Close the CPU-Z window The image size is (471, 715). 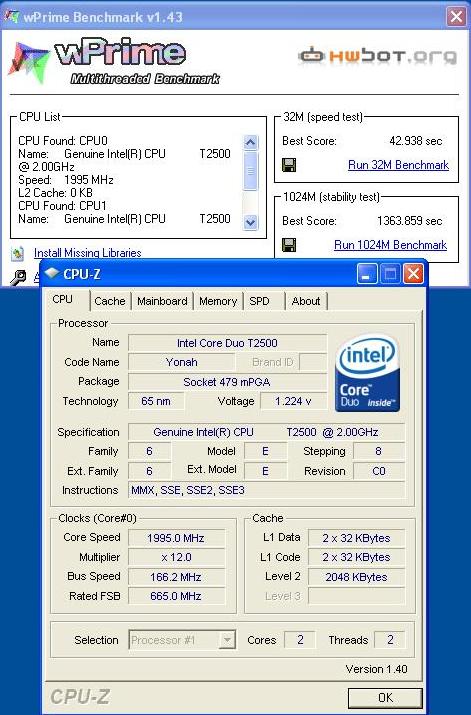pyautogui.click(x=413, y=274)
